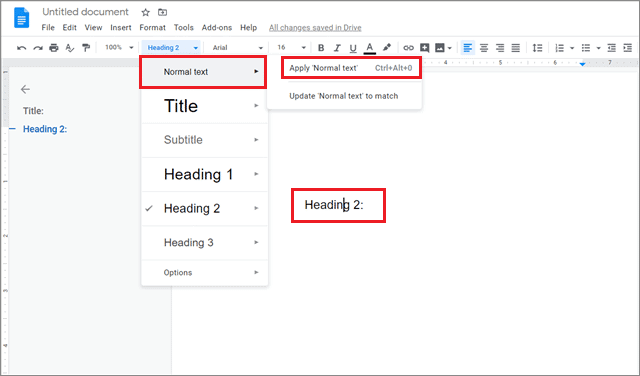
Task: Toggle Underline formatting
Action: click(x=353, y=48)
